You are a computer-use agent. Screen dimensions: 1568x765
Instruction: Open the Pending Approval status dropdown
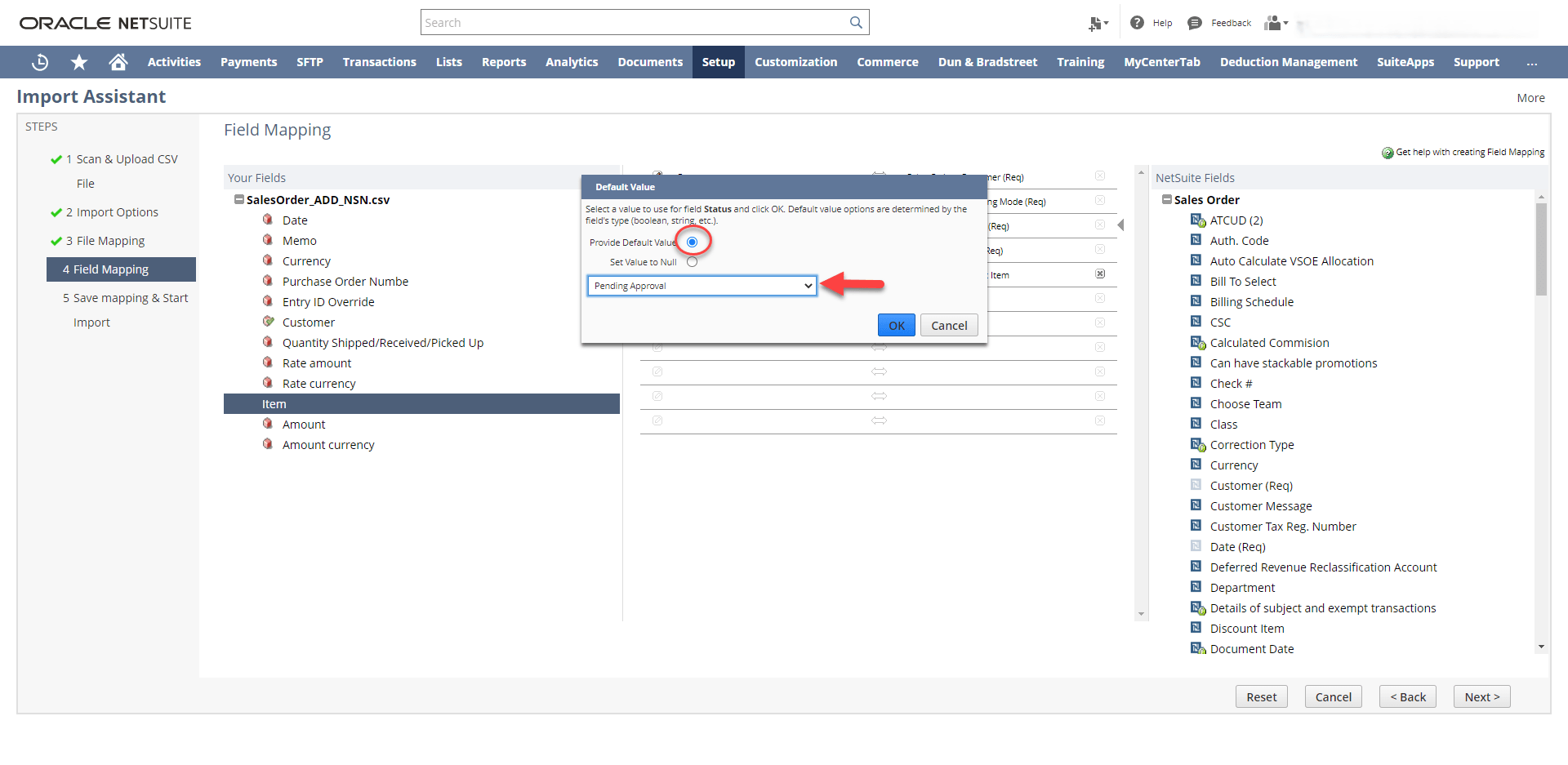point(702,286)
